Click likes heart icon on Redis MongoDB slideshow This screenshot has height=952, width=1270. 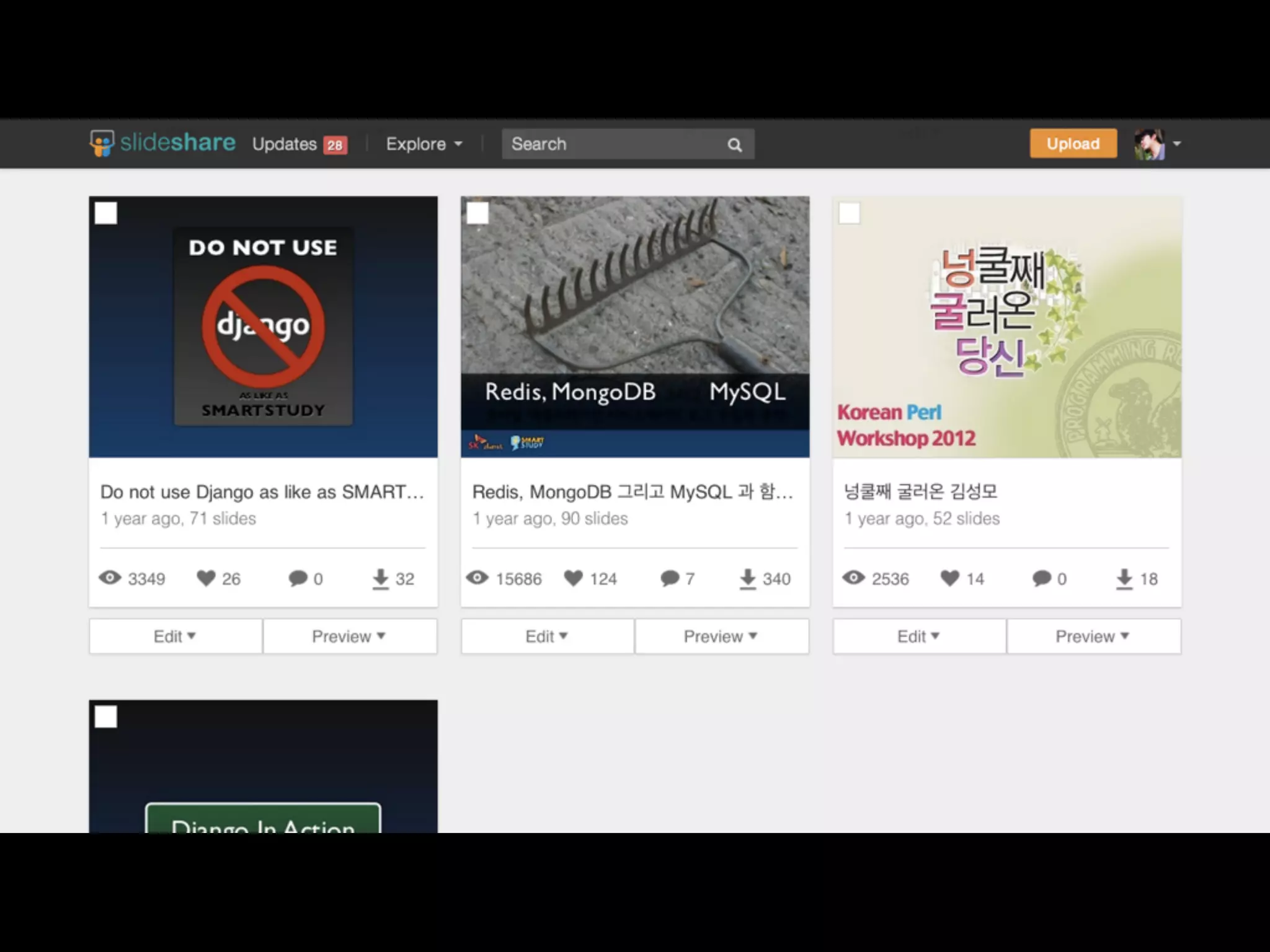[573, 578]
